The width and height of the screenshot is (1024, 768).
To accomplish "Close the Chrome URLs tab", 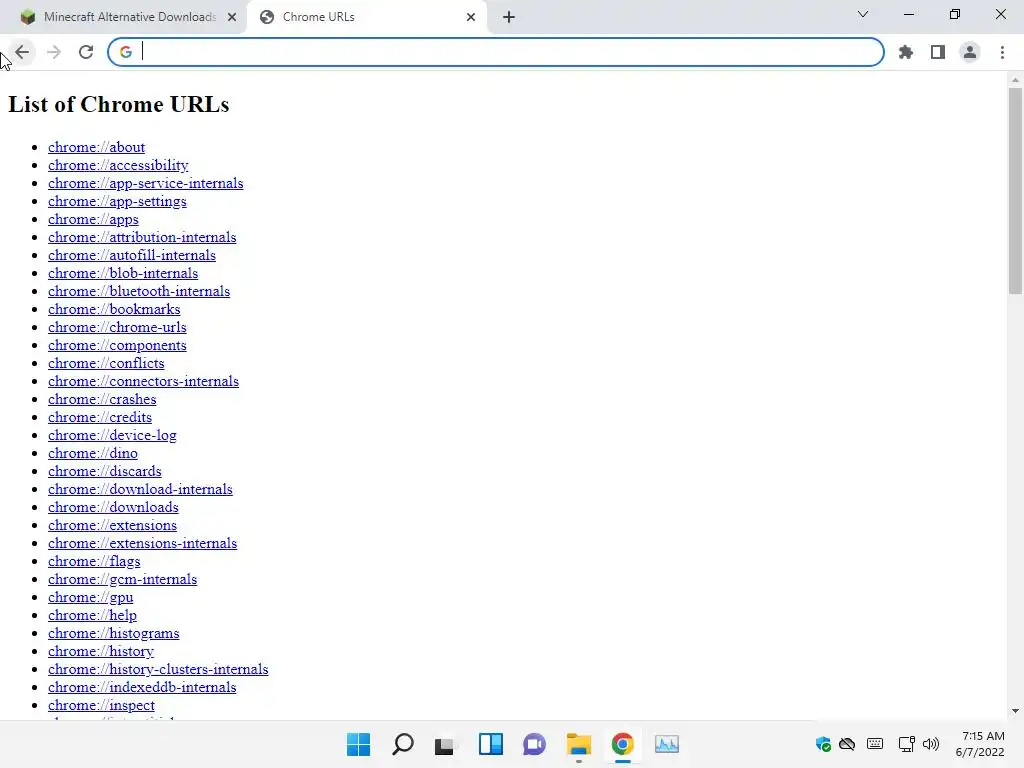I will click(x=471, y=17).
